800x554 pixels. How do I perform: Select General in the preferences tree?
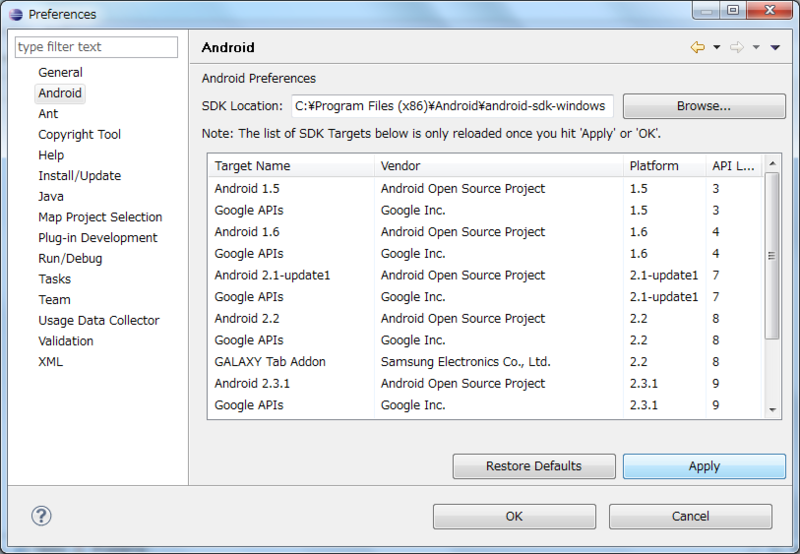(60, 72)
